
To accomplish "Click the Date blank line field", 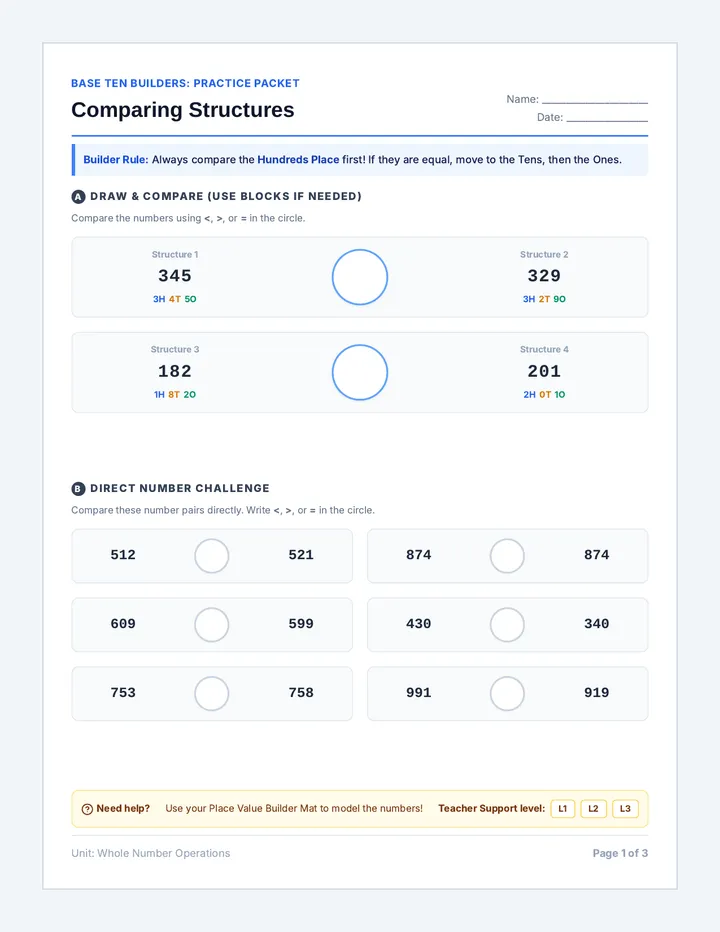I will 607,117.
